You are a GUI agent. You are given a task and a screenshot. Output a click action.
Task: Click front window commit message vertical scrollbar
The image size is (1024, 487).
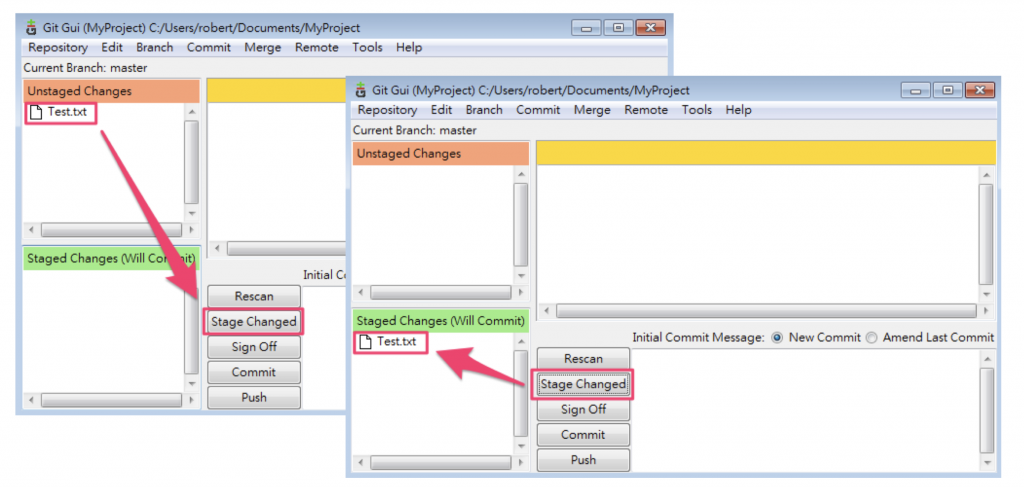[x=986, y=410]
